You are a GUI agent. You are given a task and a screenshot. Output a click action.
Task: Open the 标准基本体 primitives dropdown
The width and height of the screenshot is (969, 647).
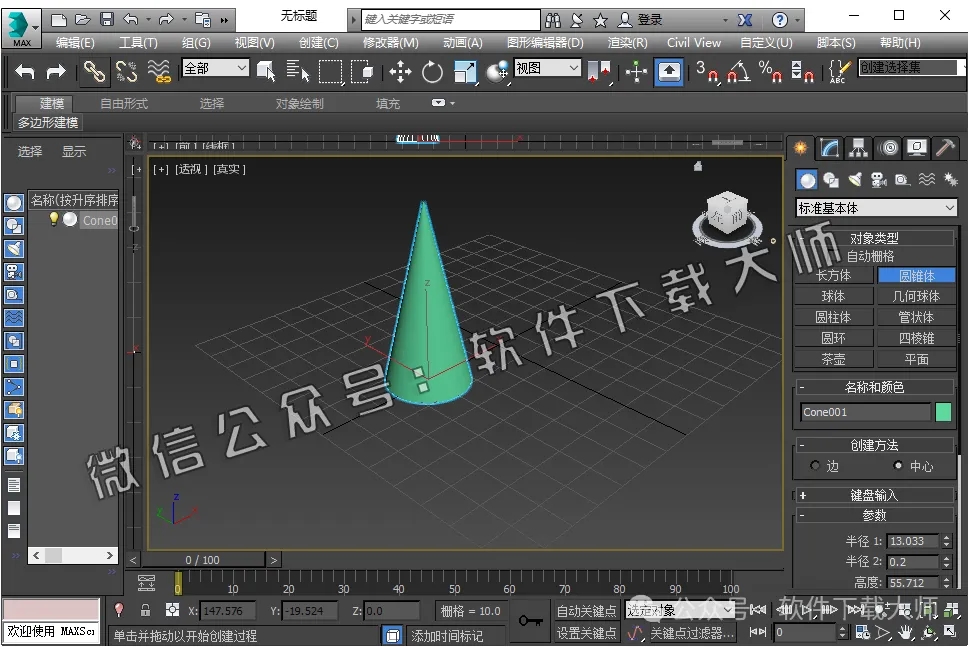pos(875,207)
